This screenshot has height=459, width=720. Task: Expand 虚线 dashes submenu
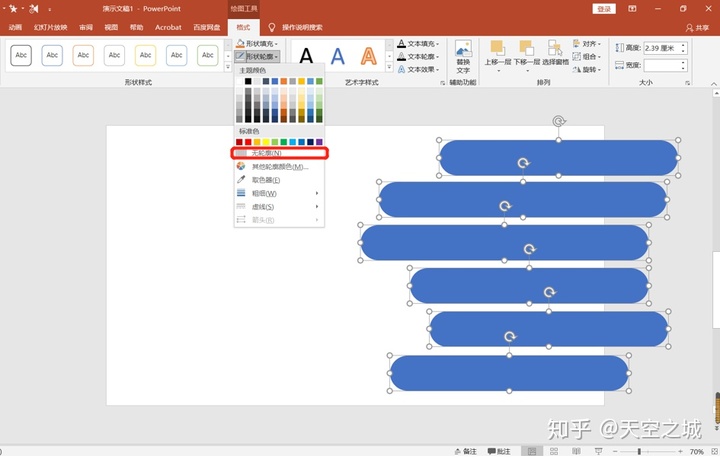[279, 207]
